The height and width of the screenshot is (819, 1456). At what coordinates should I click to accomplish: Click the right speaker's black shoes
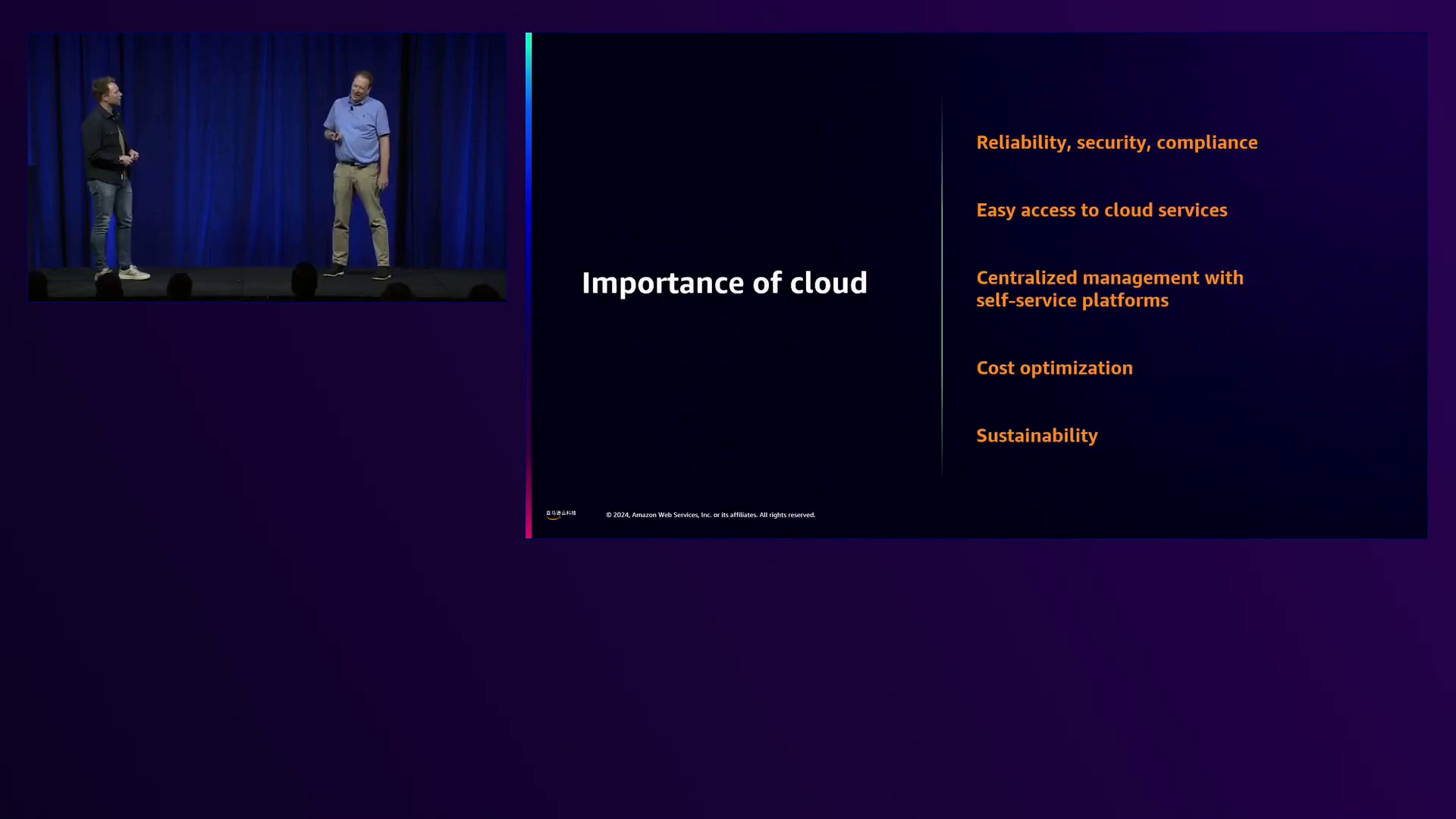click(x=335, y=270)
